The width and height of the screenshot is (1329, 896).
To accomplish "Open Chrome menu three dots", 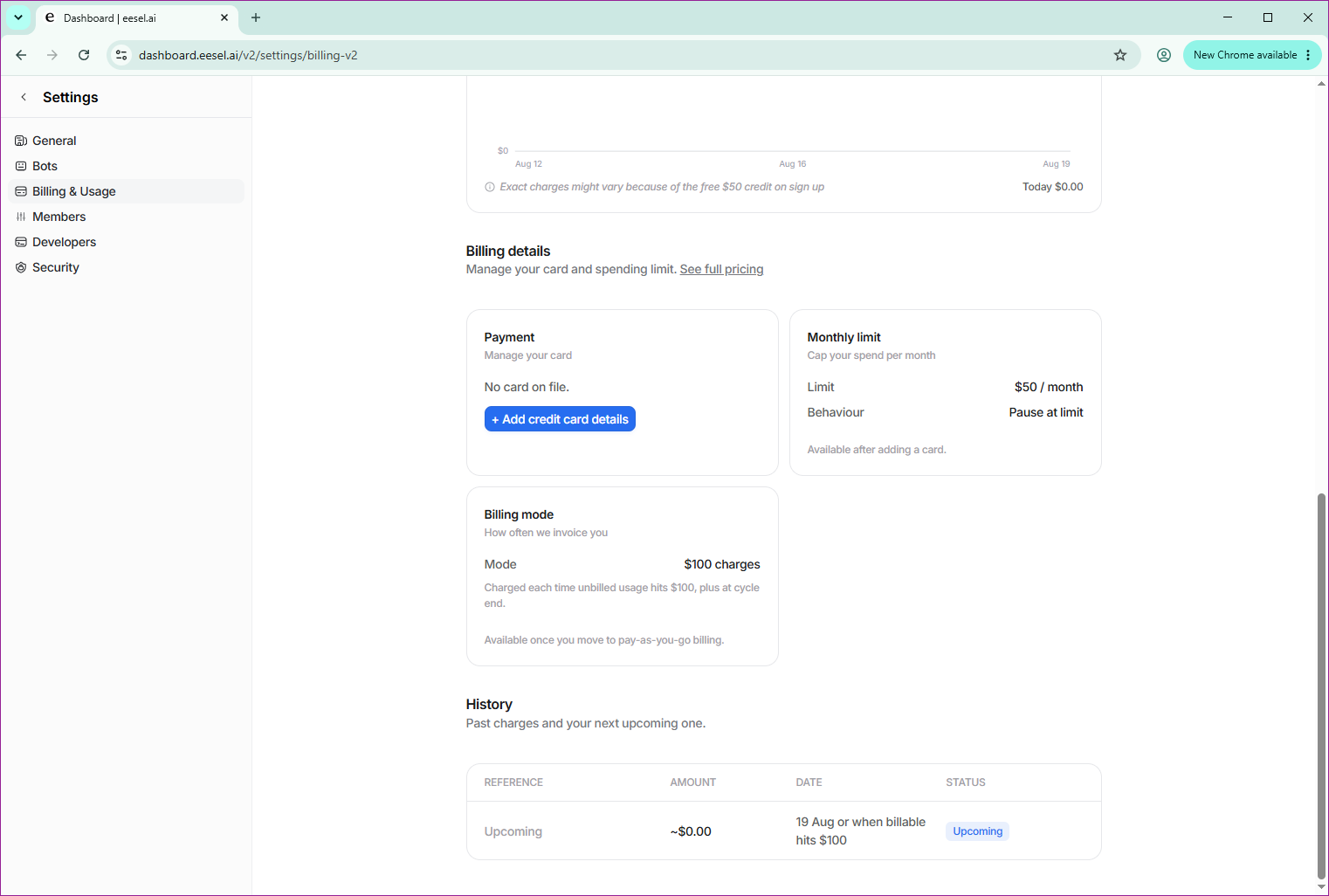I will tap(1308, 55).
